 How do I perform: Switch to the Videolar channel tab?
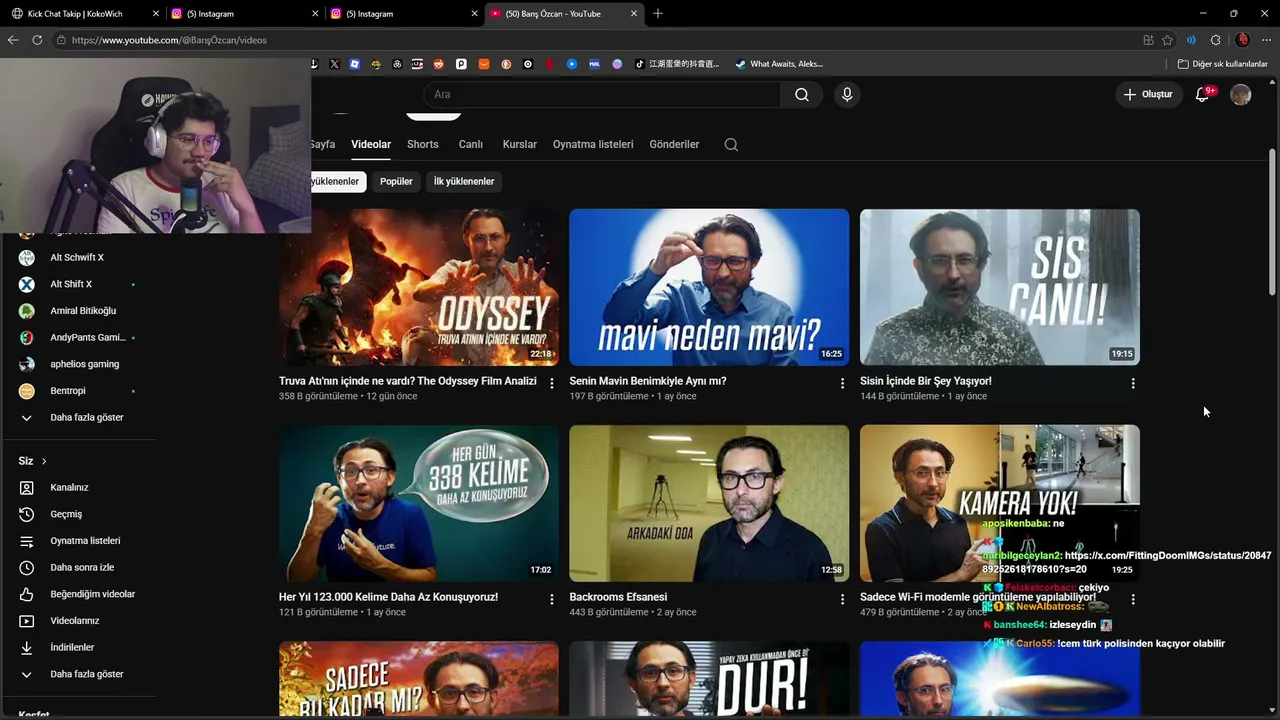click(371, 144)
